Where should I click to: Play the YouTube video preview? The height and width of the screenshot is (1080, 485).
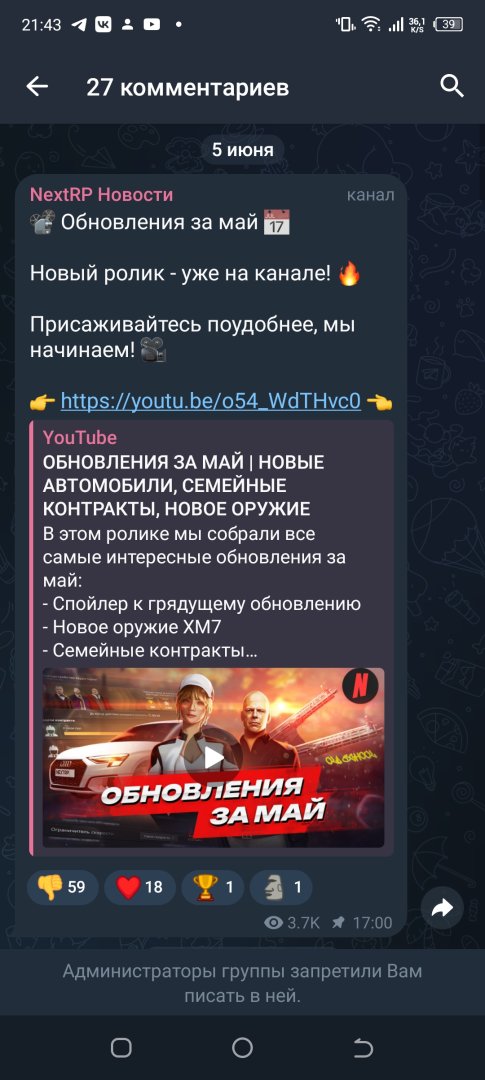click(214, 758)
